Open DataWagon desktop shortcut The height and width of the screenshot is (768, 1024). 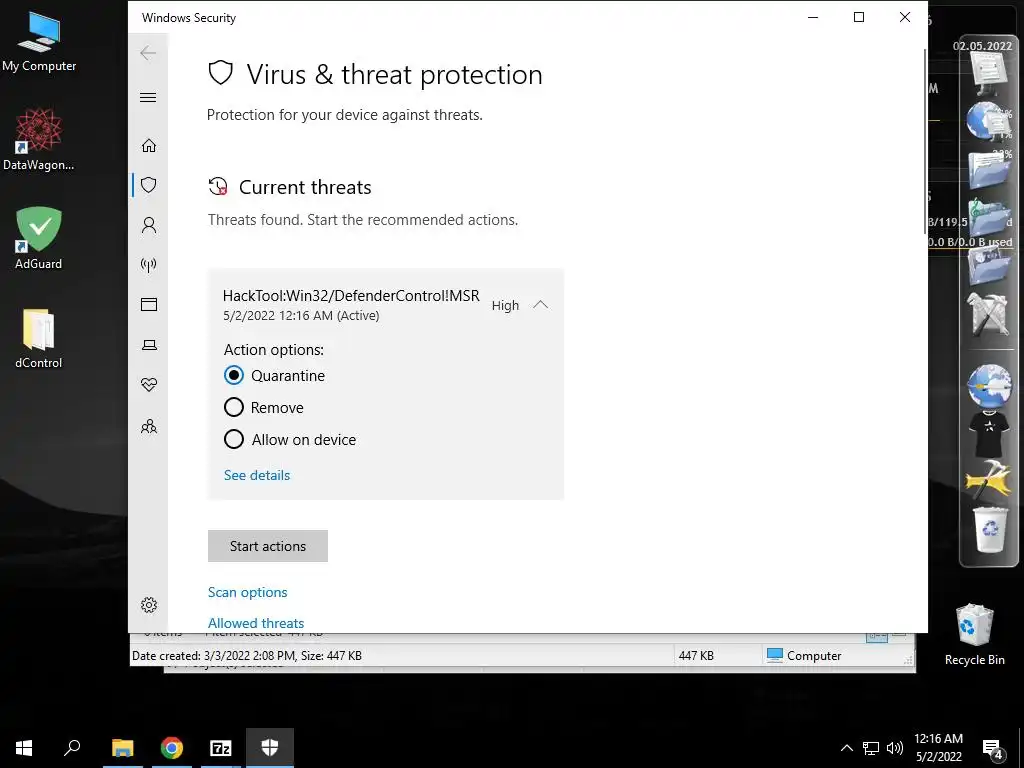[x=39, y=140]
